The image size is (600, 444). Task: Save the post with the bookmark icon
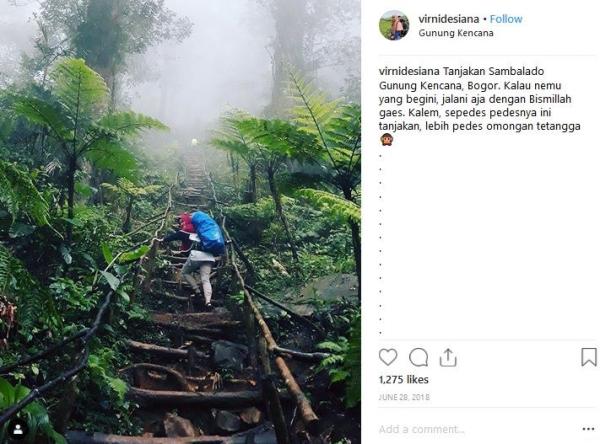pyautogui.click(x=589, y=357)
